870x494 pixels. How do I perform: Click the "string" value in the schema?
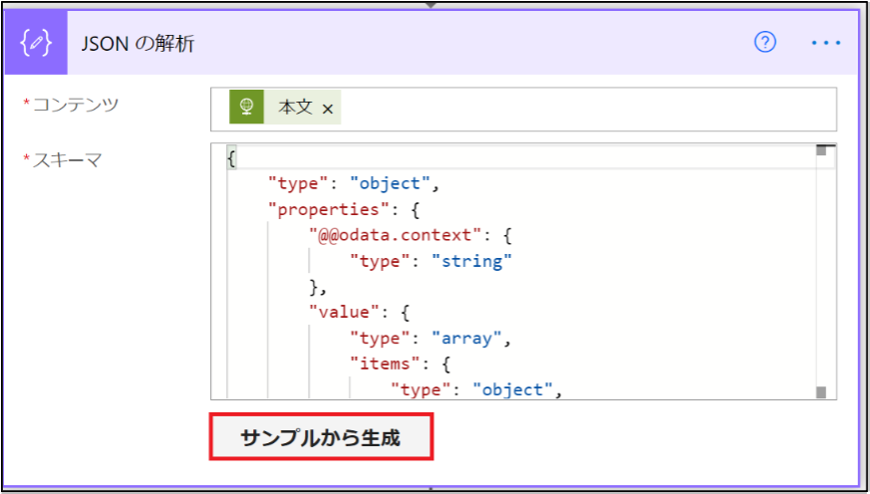click(472, 261)
